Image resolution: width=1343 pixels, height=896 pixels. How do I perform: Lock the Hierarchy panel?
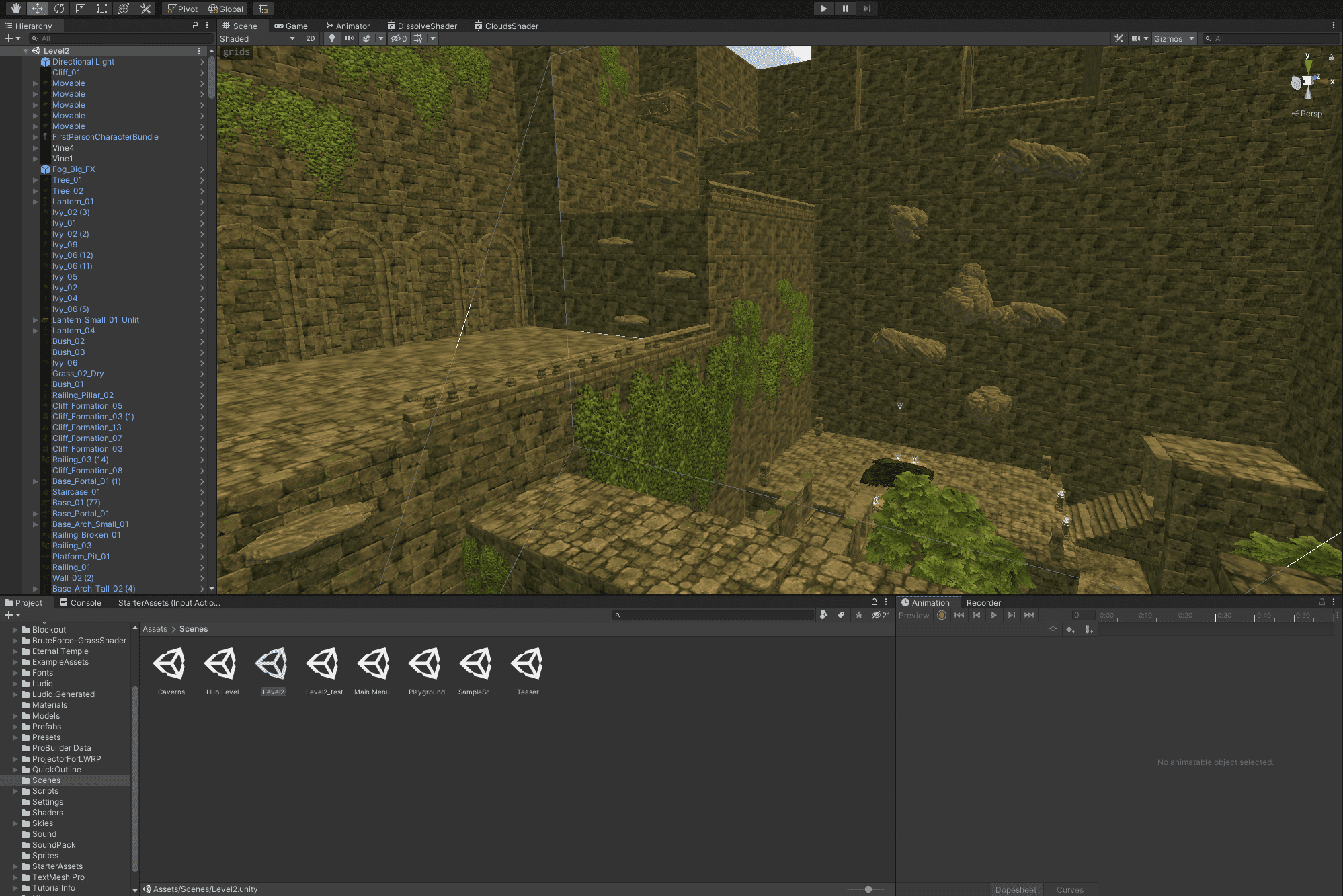[196, 25]
